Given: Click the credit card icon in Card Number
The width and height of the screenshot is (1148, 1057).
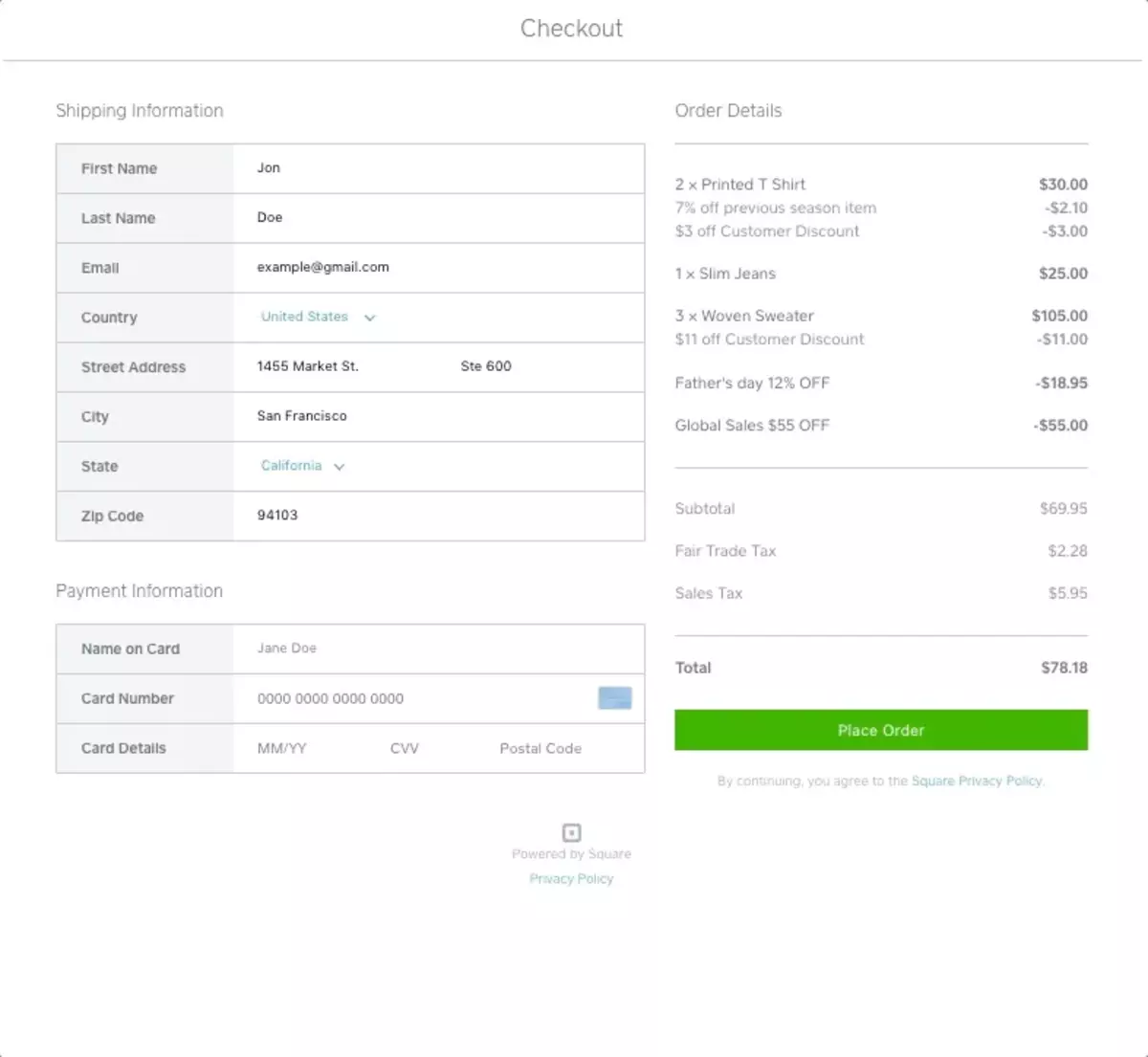Looking at the screenshot, I should pyautogui.click(x=614, y=698).
